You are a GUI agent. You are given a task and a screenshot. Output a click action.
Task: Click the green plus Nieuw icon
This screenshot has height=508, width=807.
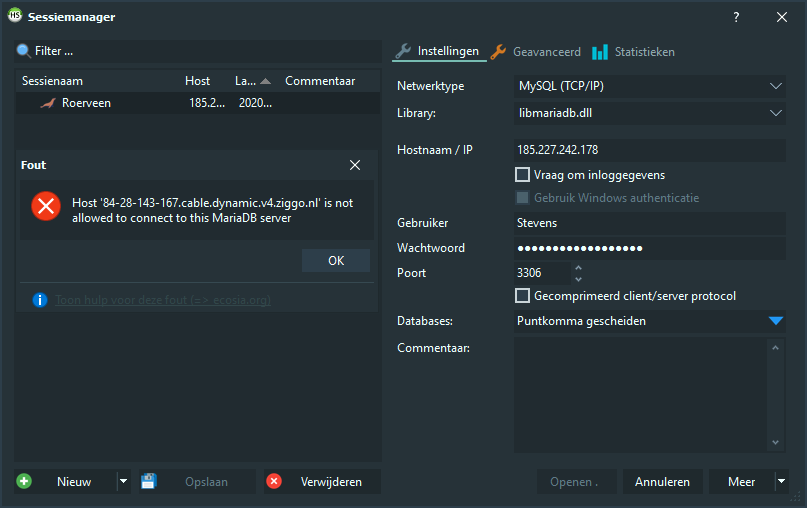tap(25, 481)
